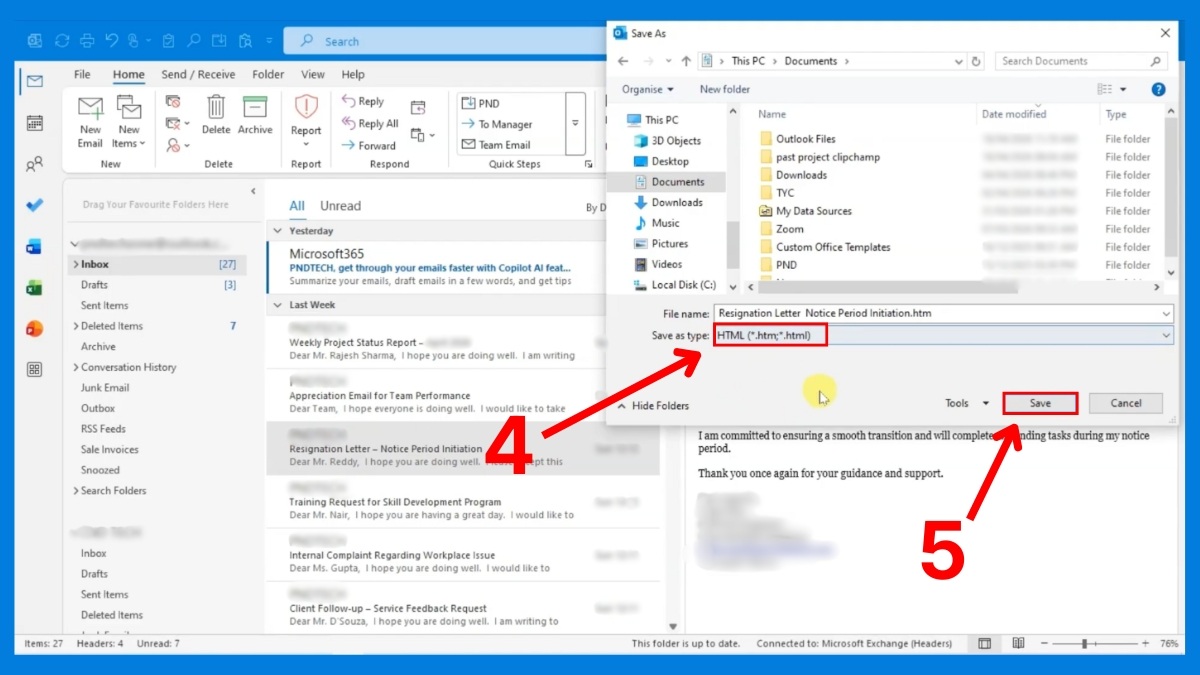Switch to the View ribbon tab

pyautogui.click(x=313, y=74)
